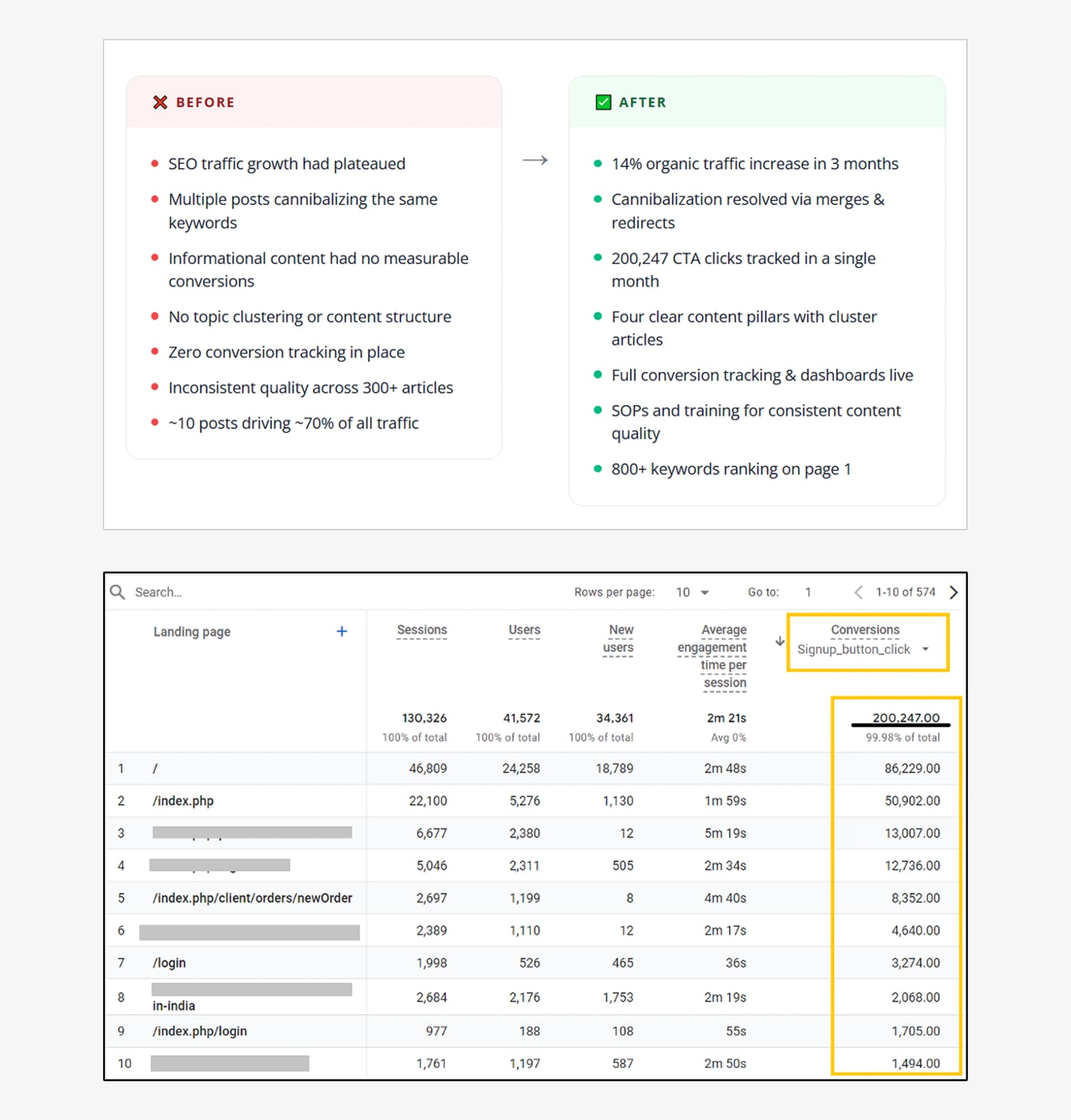Click the arrow between Before and After
Viewport: 1071px width, 1120px height.
coord(535,161)
